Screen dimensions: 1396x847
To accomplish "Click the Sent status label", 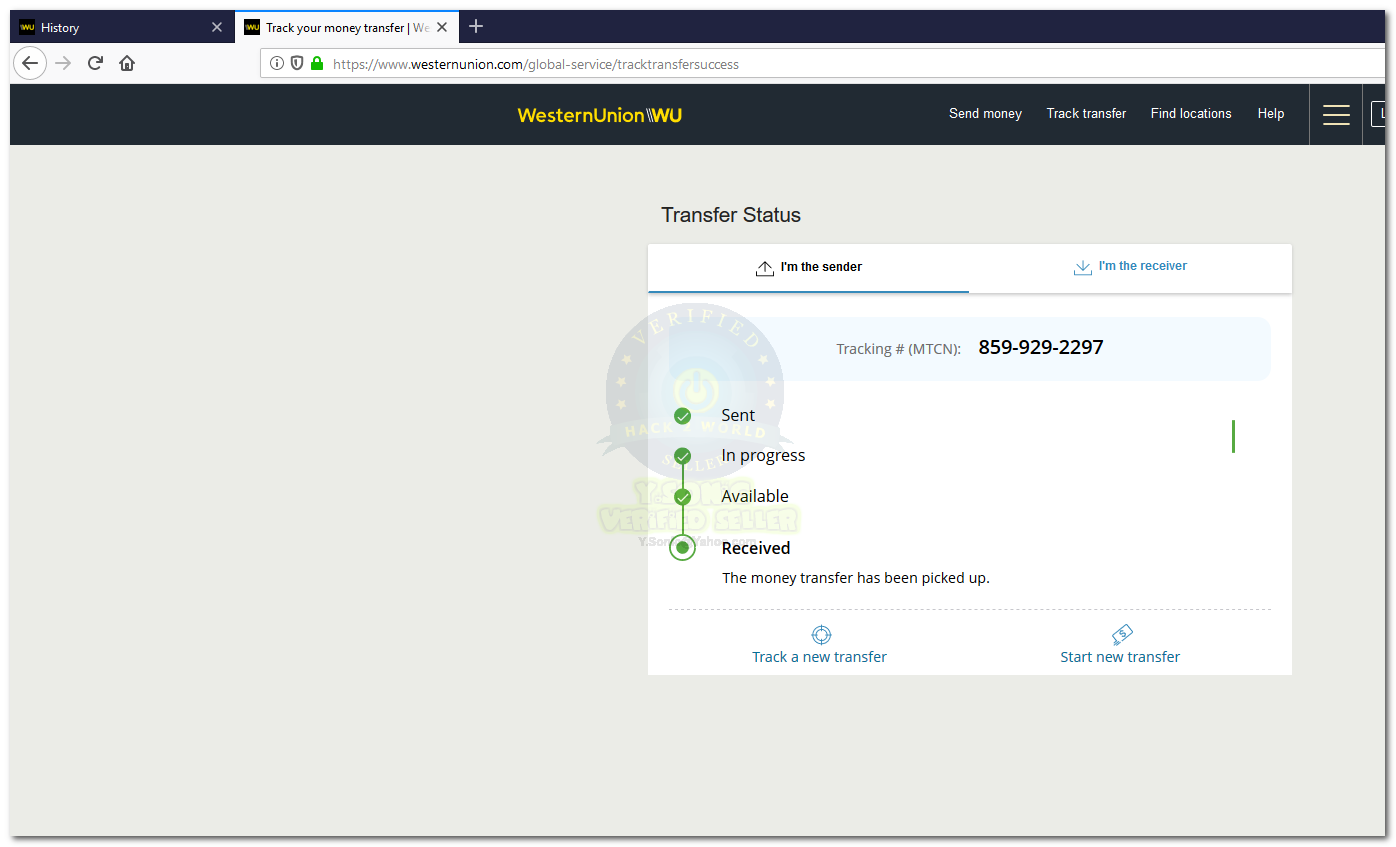I will tap(738, 415).
